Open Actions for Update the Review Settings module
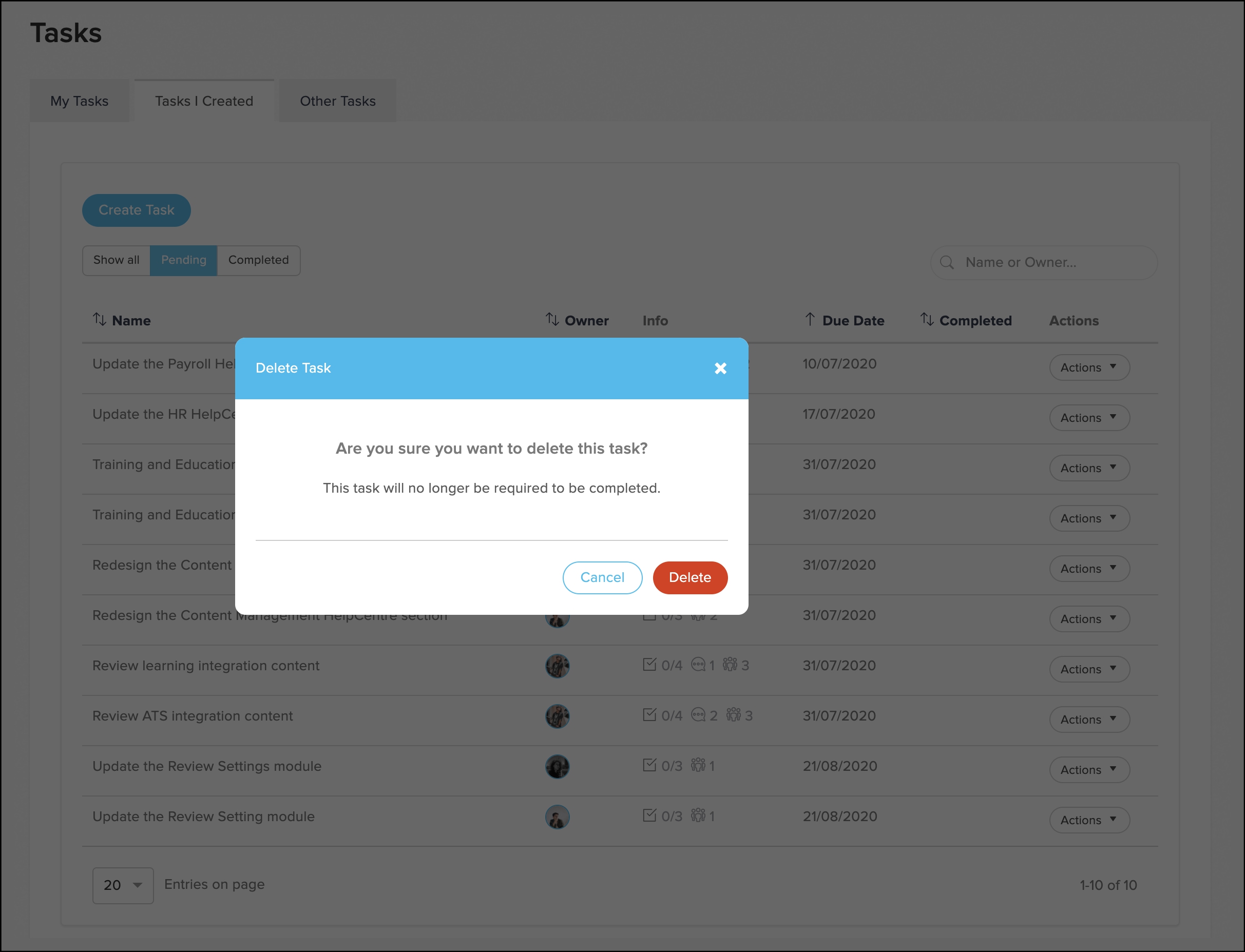 click(1089, 770)
